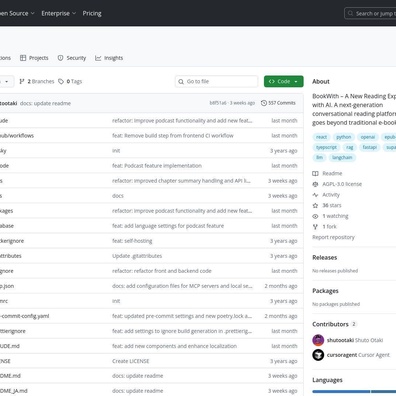
Task: Open the latest commit 'docs: update readme'
Action: (x=45, y=103)
